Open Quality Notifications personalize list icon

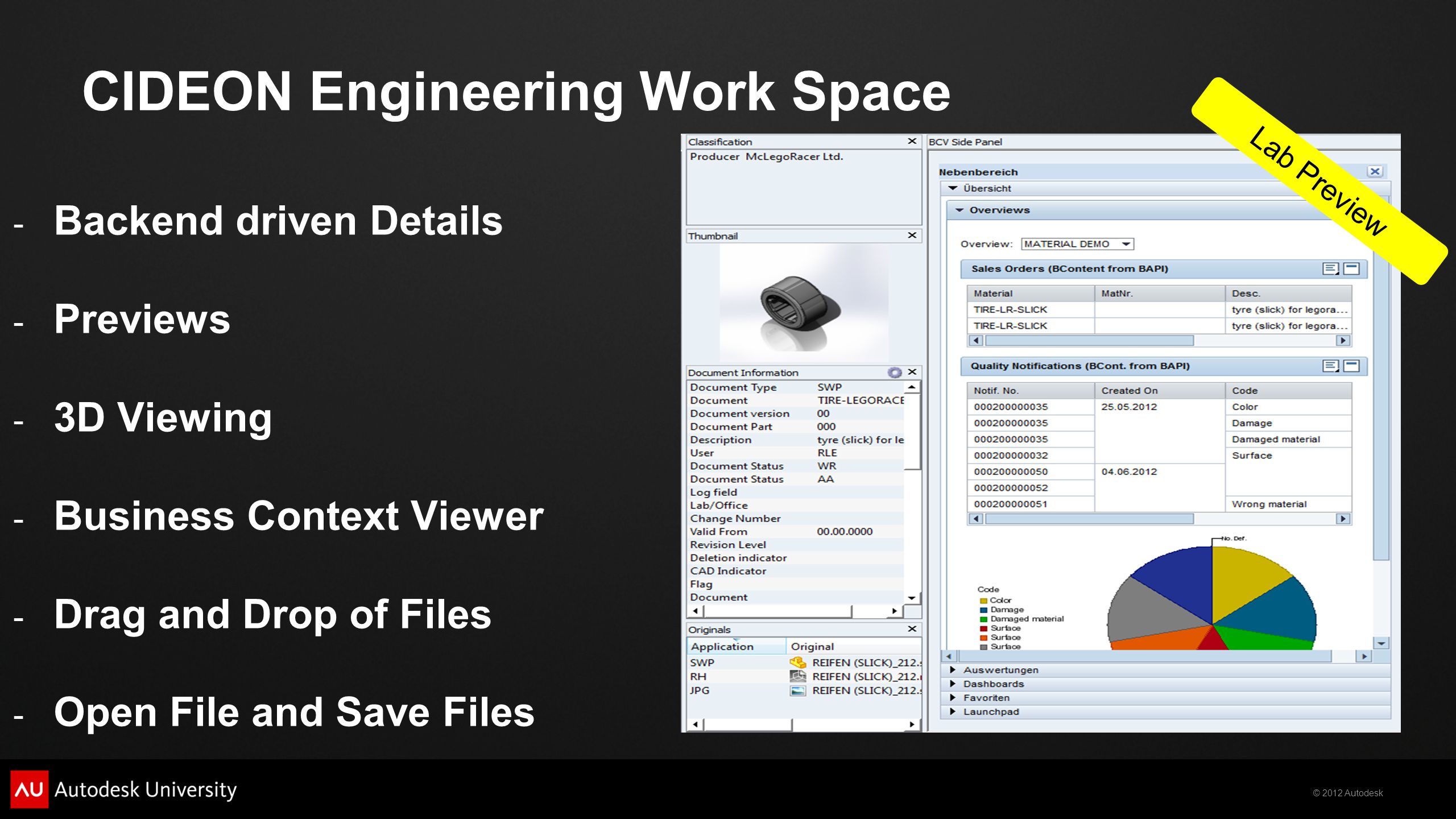(x=1330, y=366)
